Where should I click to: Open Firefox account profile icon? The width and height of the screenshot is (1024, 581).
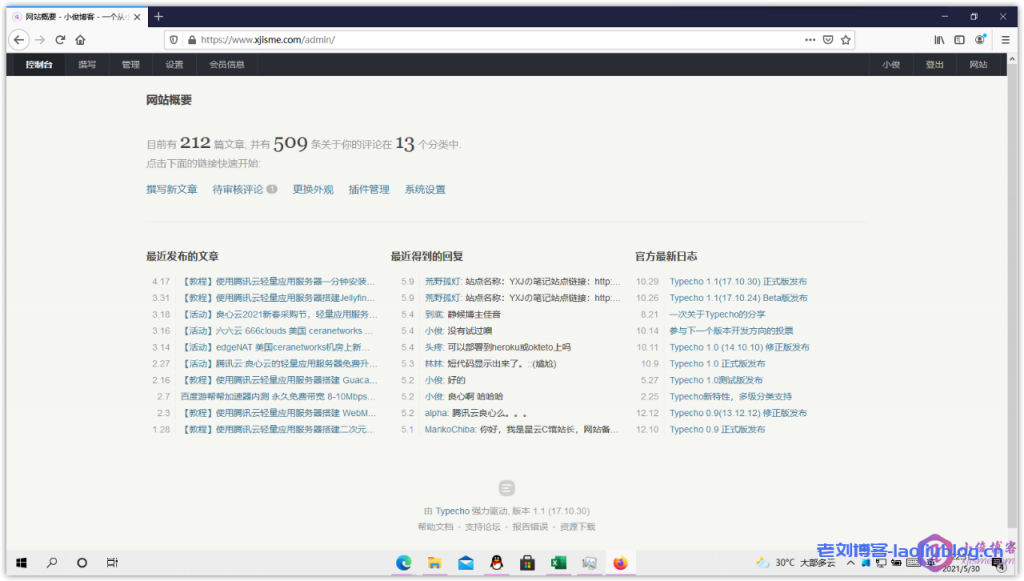pyautogui.click(x=980, y=40)
